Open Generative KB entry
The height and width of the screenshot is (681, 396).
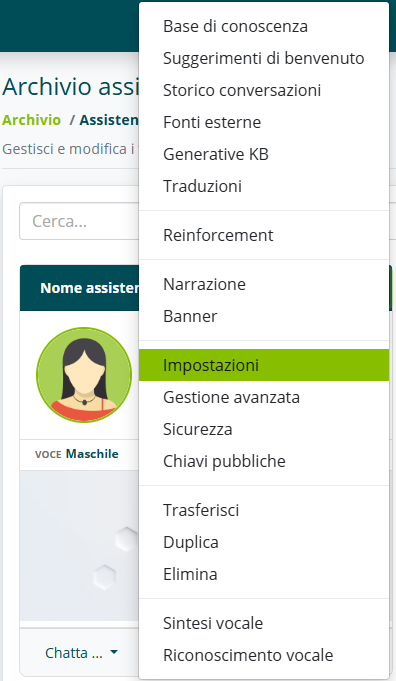pyautogui.click(x=264, y=154)
